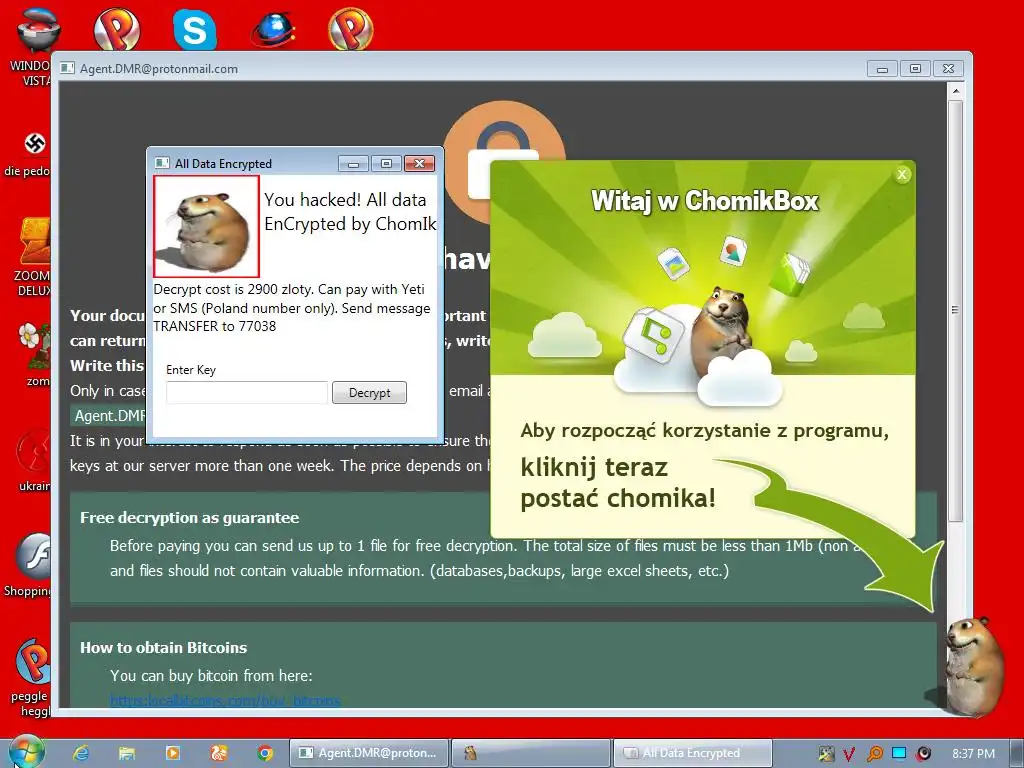Open the Zoom Deluxe desktop icon

pos(33,257)
